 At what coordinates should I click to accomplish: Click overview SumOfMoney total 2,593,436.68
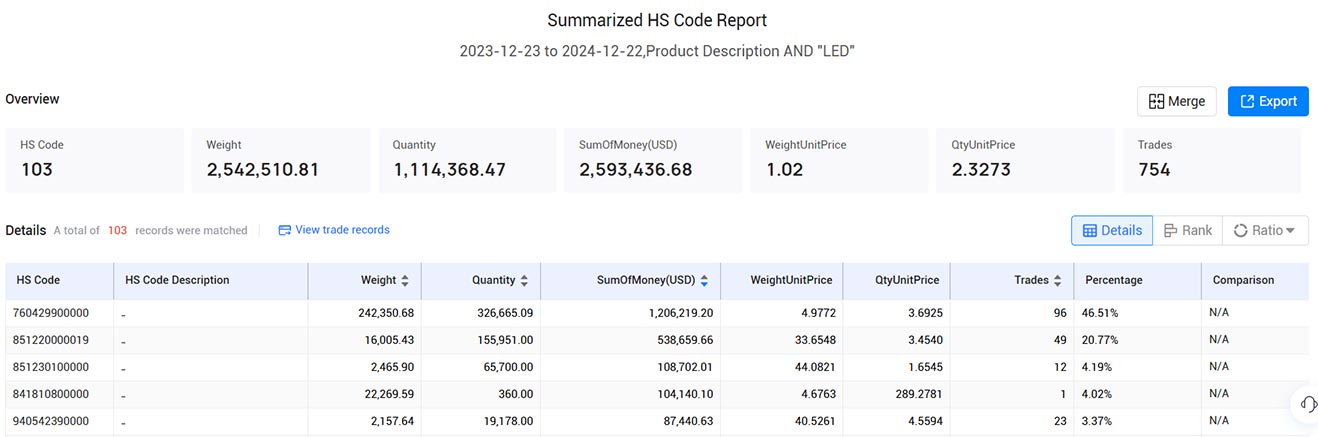click(x=636, y=170)
